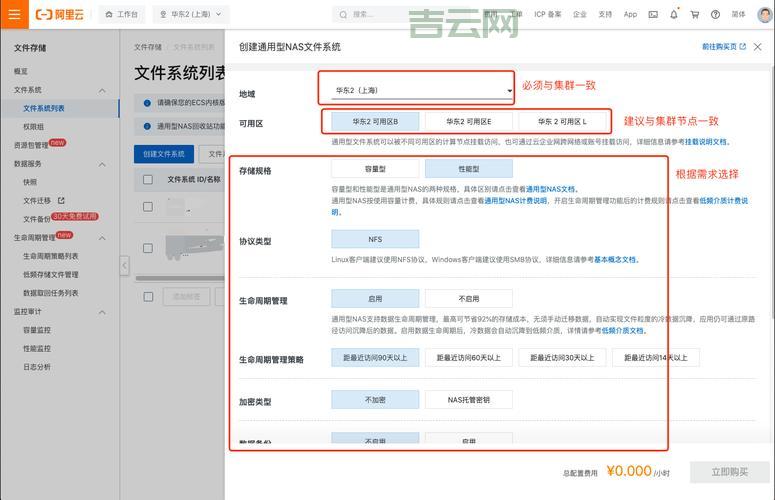Select NFS protocol type

pyautogui.click(x=375, y=239)
